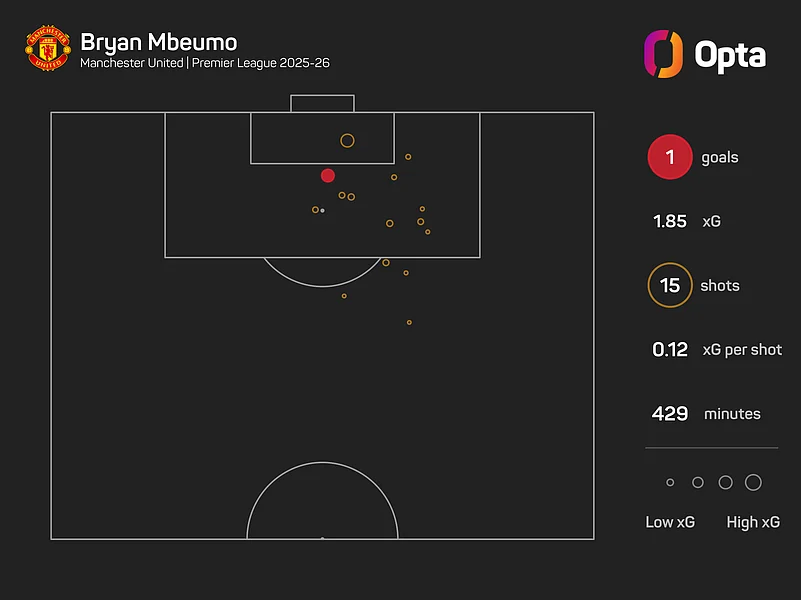The image size is (801, 600).
Task: Click the shot marker on penalty arc edge
Action: [386, 262]
